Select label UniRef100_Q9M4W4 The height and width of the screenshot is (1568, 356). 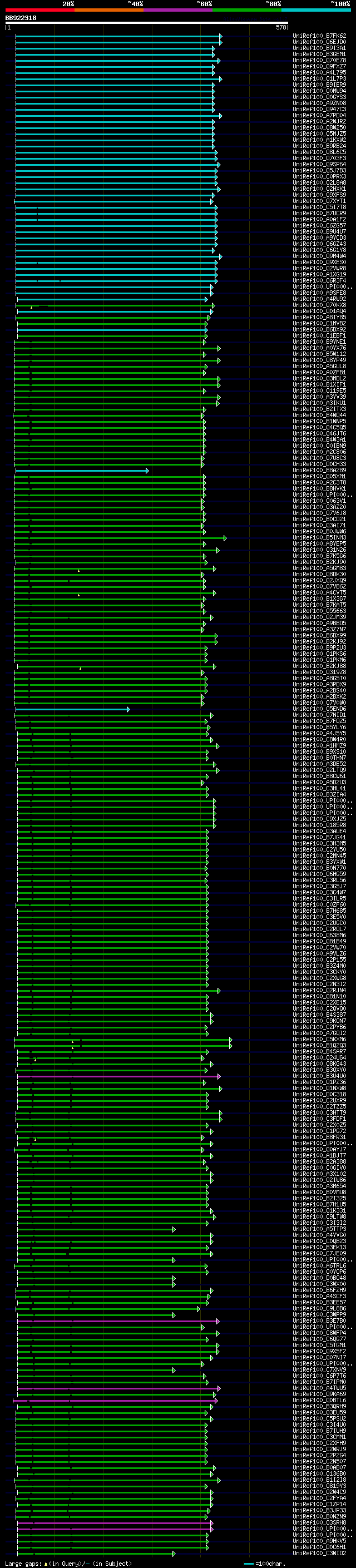pyautogui.click(x=319, y=256)
